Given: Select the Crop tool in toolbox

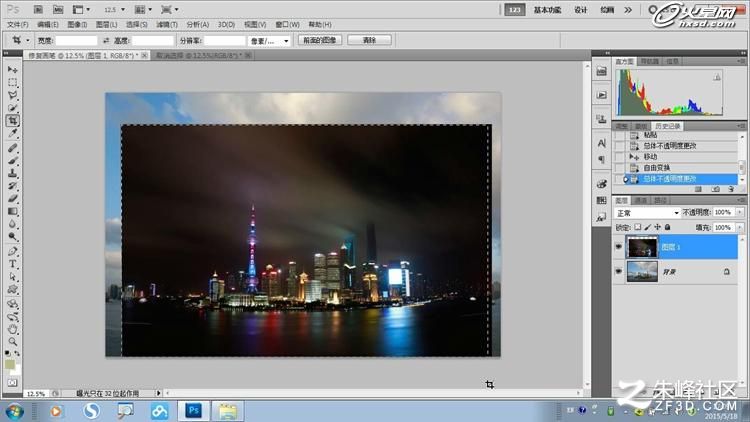Looking at the screenshot, I should click(12, 121).
